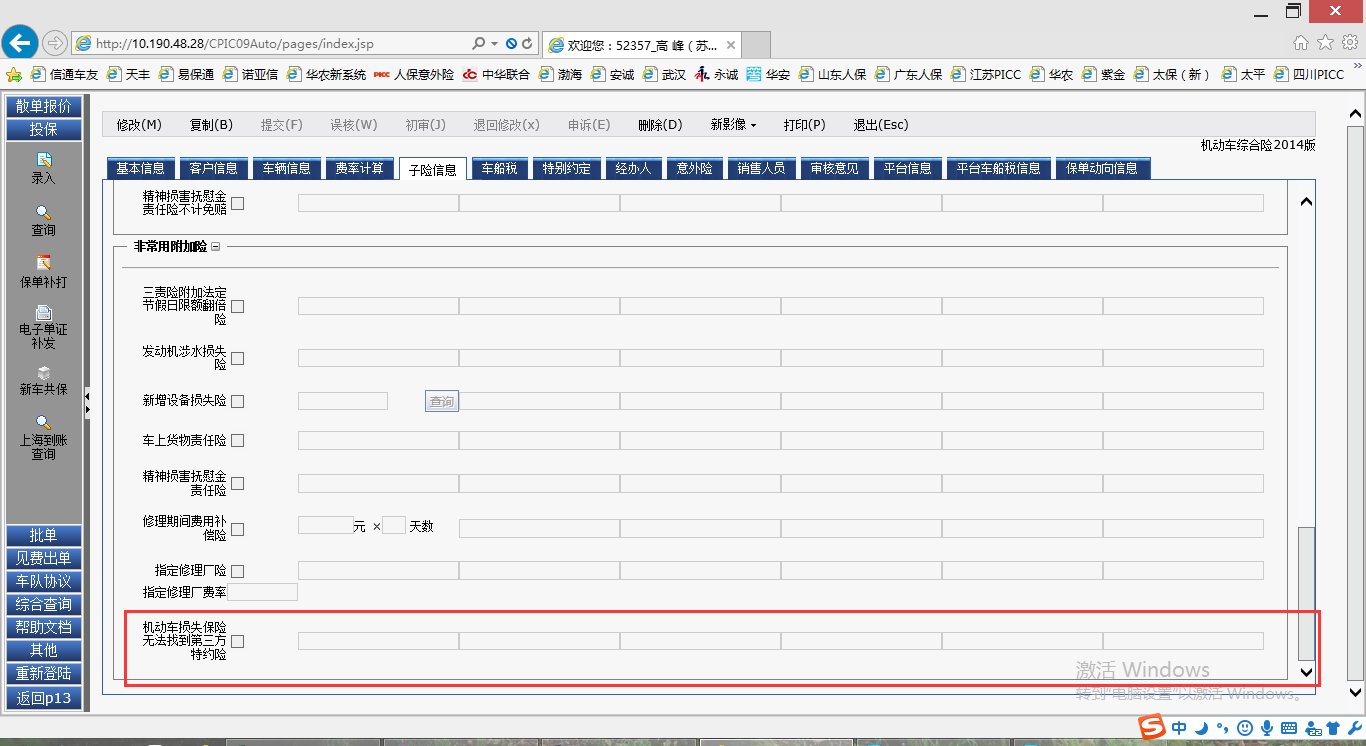Click the Sogou punctuation icon
Image resolution: width=1366 pixels, height=746 pixels.
point(1221,727)
